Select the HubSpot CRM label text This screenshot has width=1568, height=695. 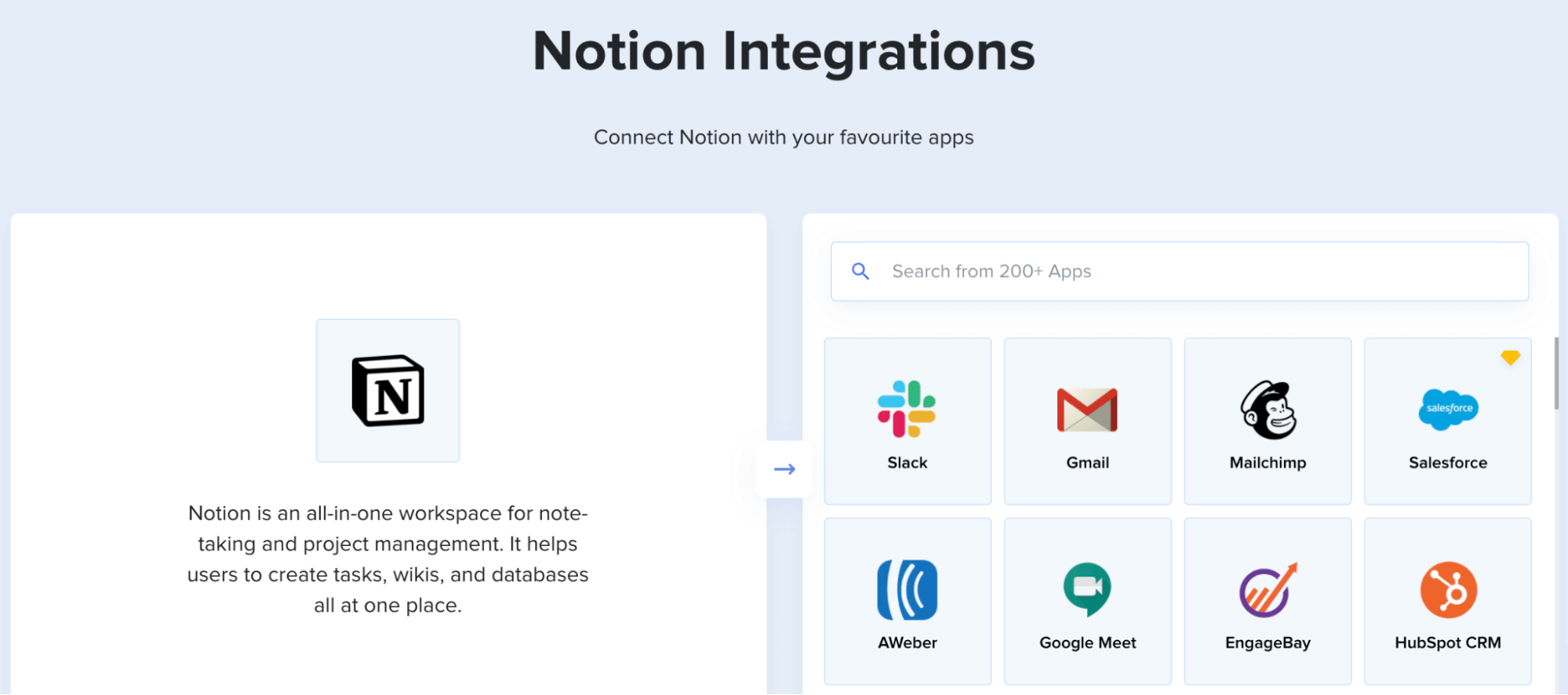[1448, 642]
